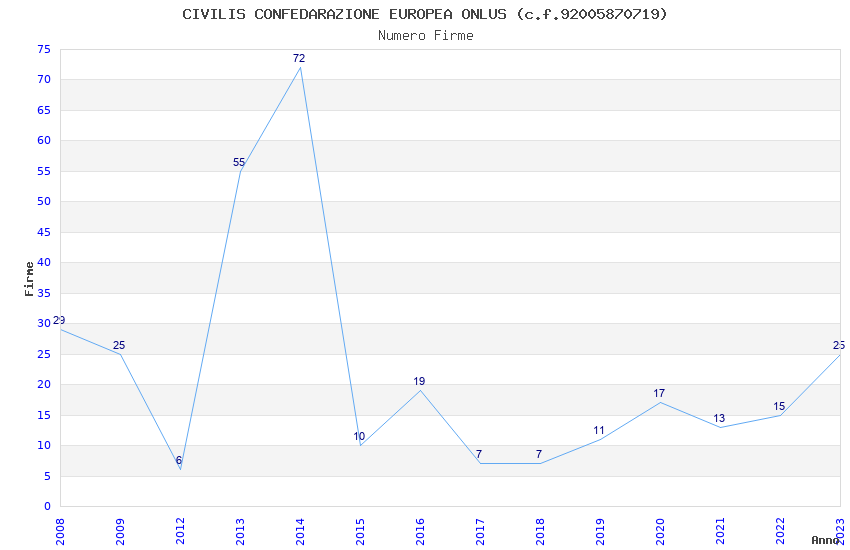850x550 pixels.
Task: Click the x-axis year label 2013
Action: [x=240, y=531]
